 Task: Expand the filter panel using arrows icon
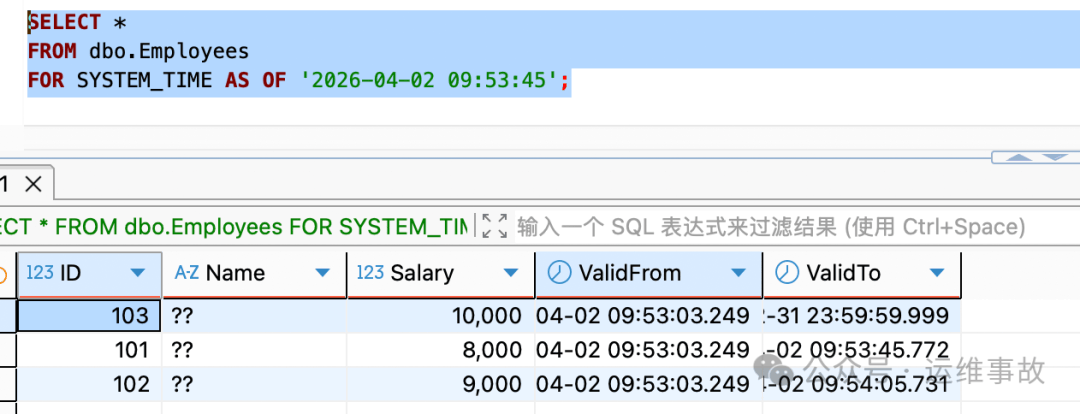pyautogui.click(x=494, y=227)
